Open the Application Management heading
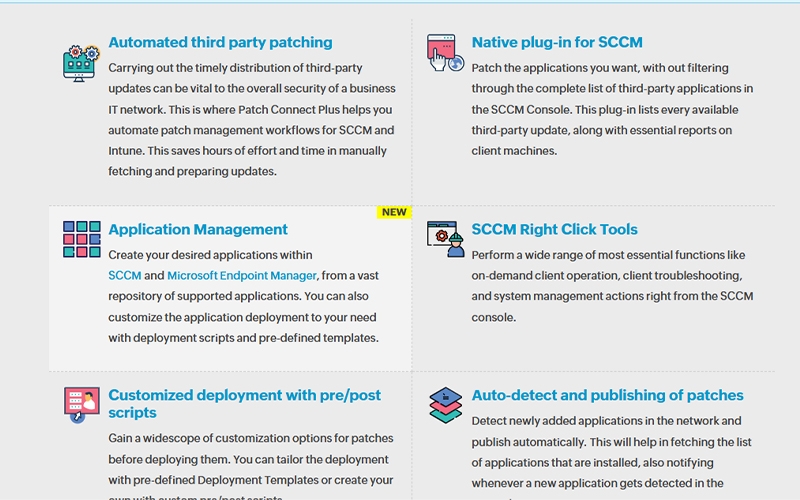800x500 pixels. point(198,229)
